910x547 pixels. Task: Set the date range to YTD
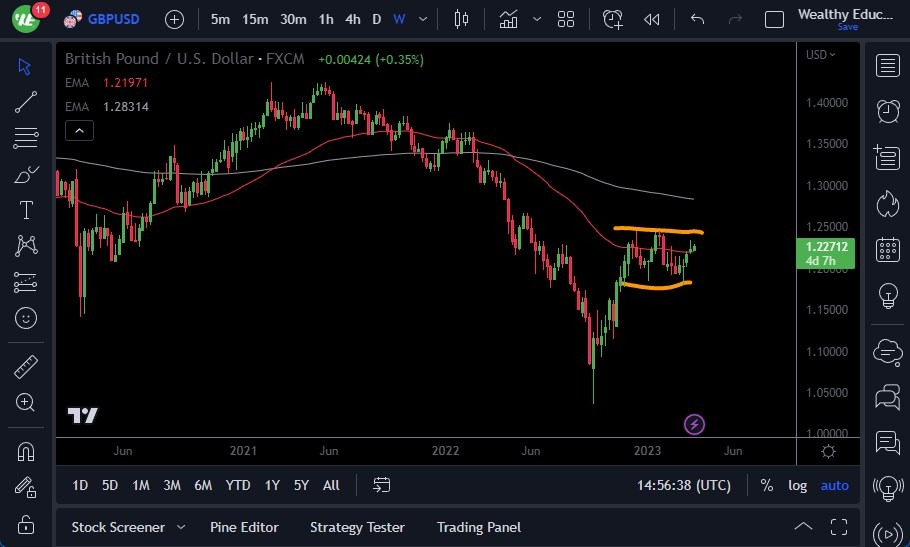(238, 485)
